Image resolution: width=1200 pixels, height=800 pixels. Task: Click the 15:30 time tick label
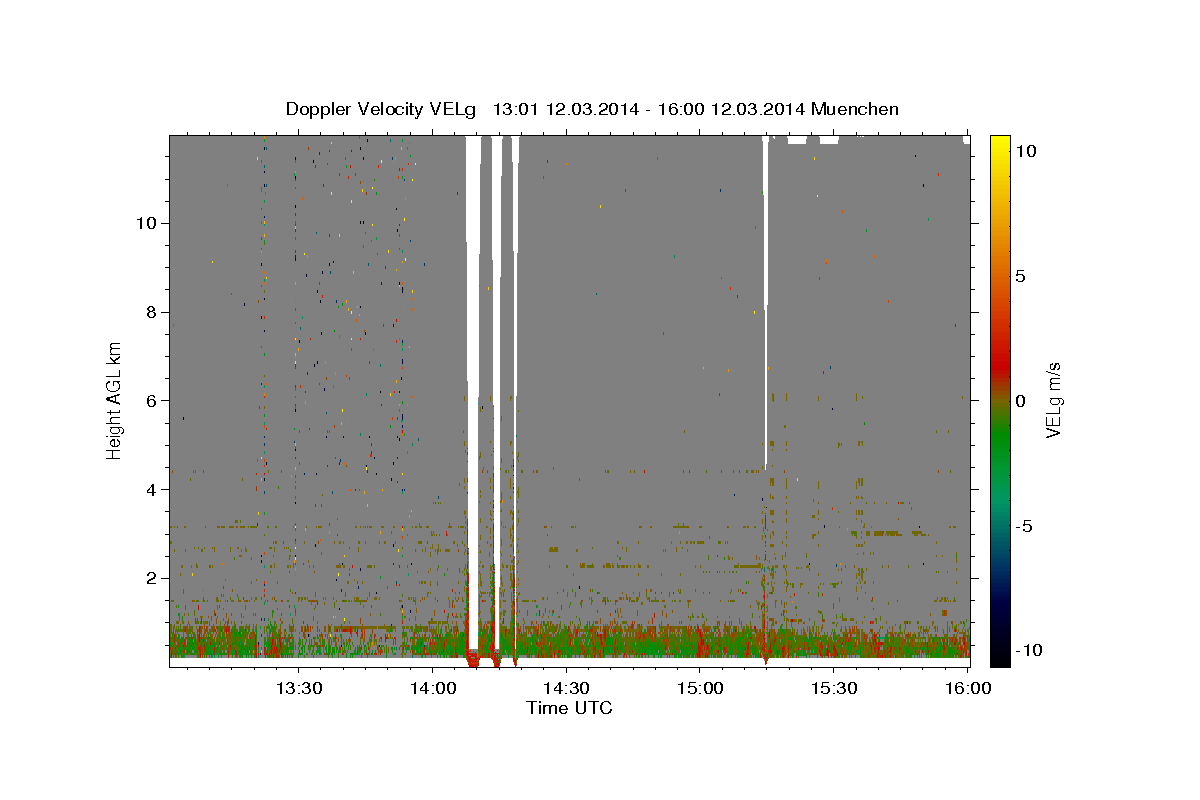[834, 688]
